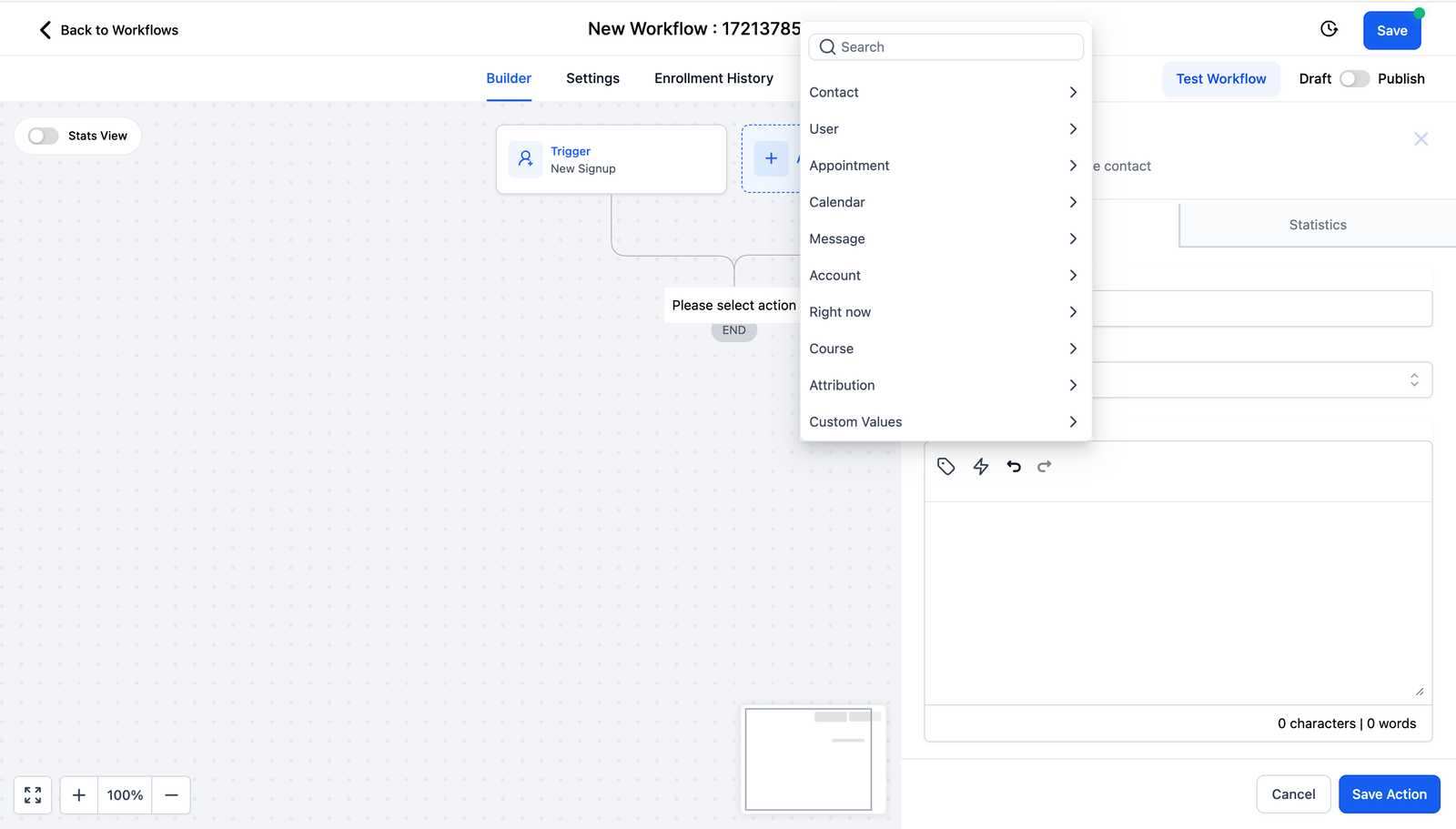Redo the edit in editor toolbar
The height and width of the screenshot is (829, 1456).
[x=1045, y=467]
